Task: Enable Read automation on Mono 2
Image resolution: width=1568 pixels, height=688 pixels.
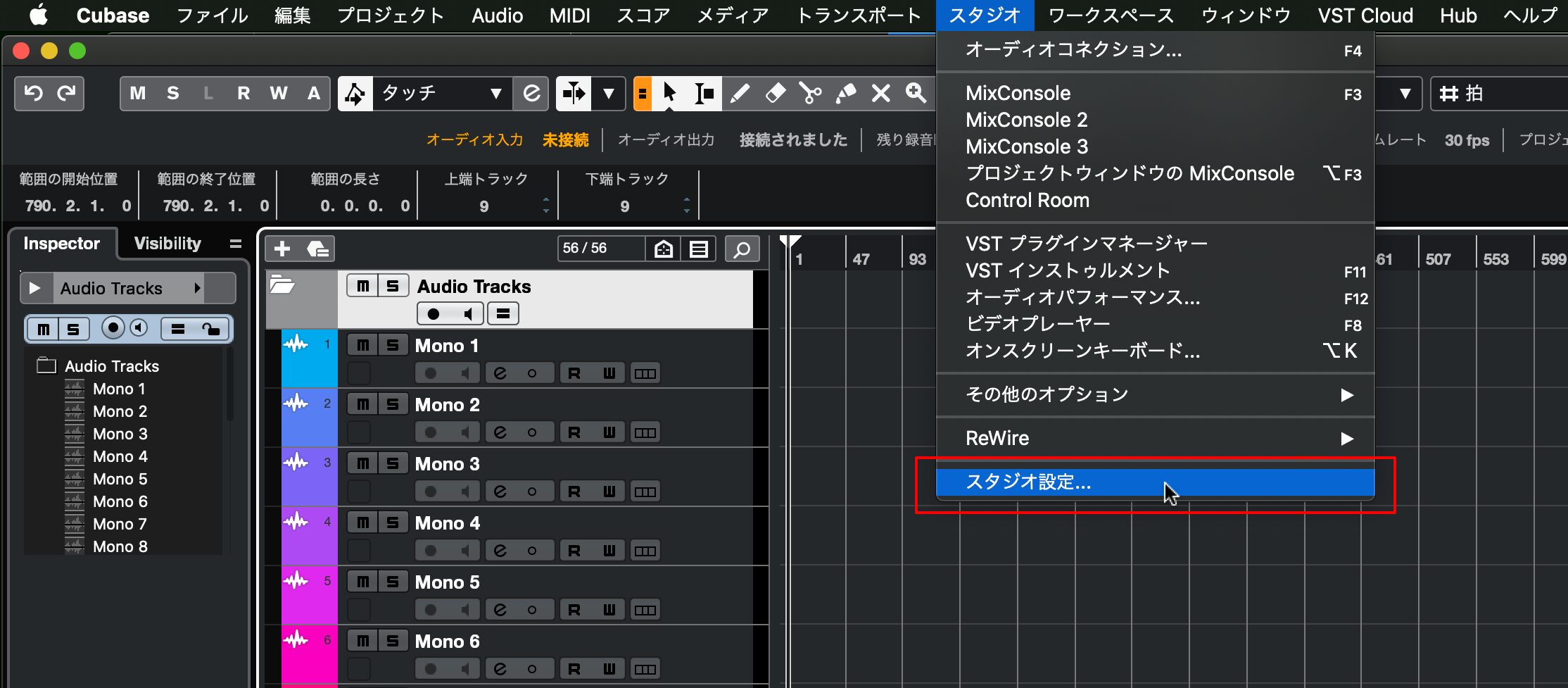Action: (574, 432)
